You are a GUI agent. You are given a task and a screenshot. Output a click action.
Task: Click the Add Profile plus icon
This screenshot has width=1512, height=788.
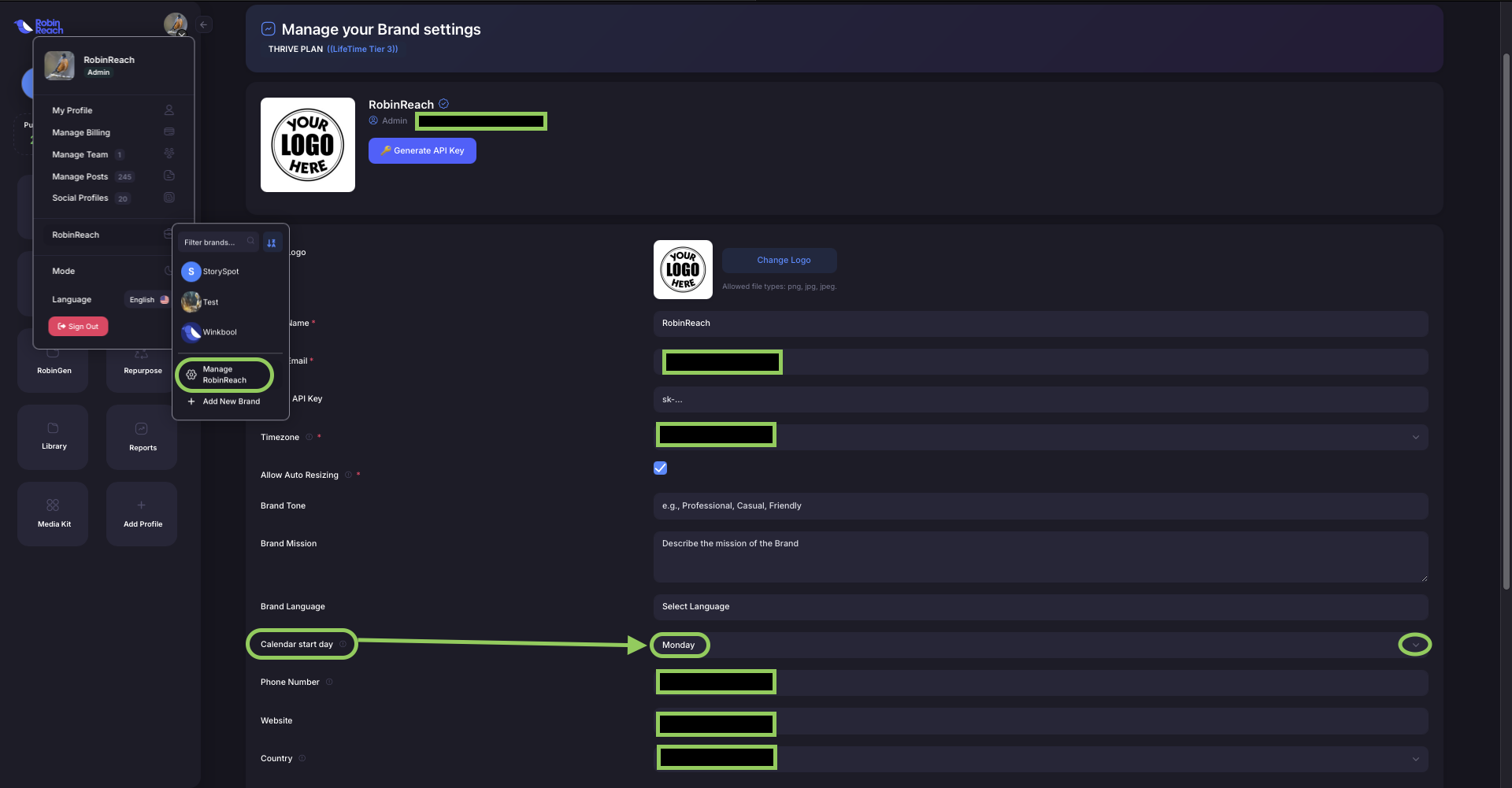click(141, 505)
